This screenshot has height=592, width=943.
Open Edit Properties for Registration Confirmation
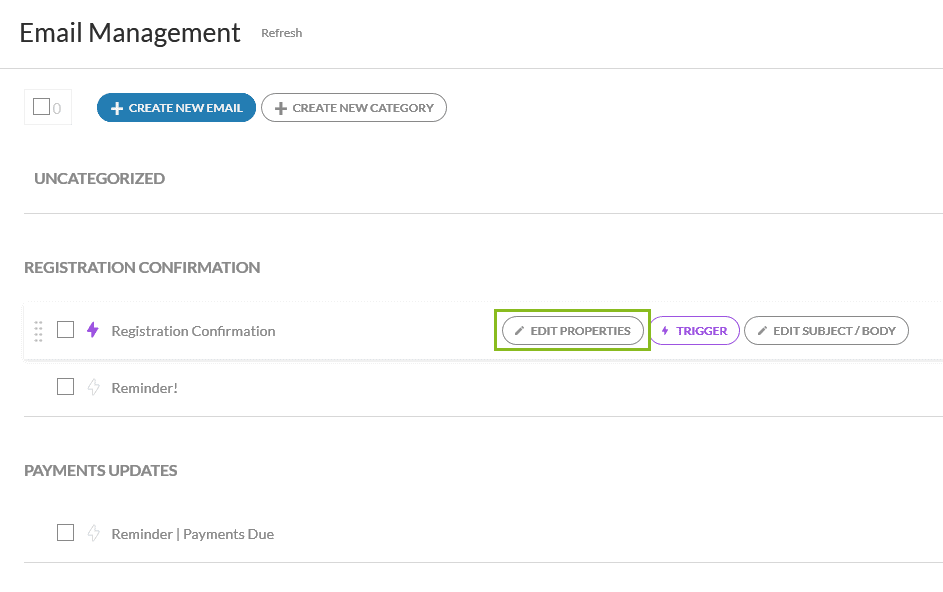click(x=573, y=331)
